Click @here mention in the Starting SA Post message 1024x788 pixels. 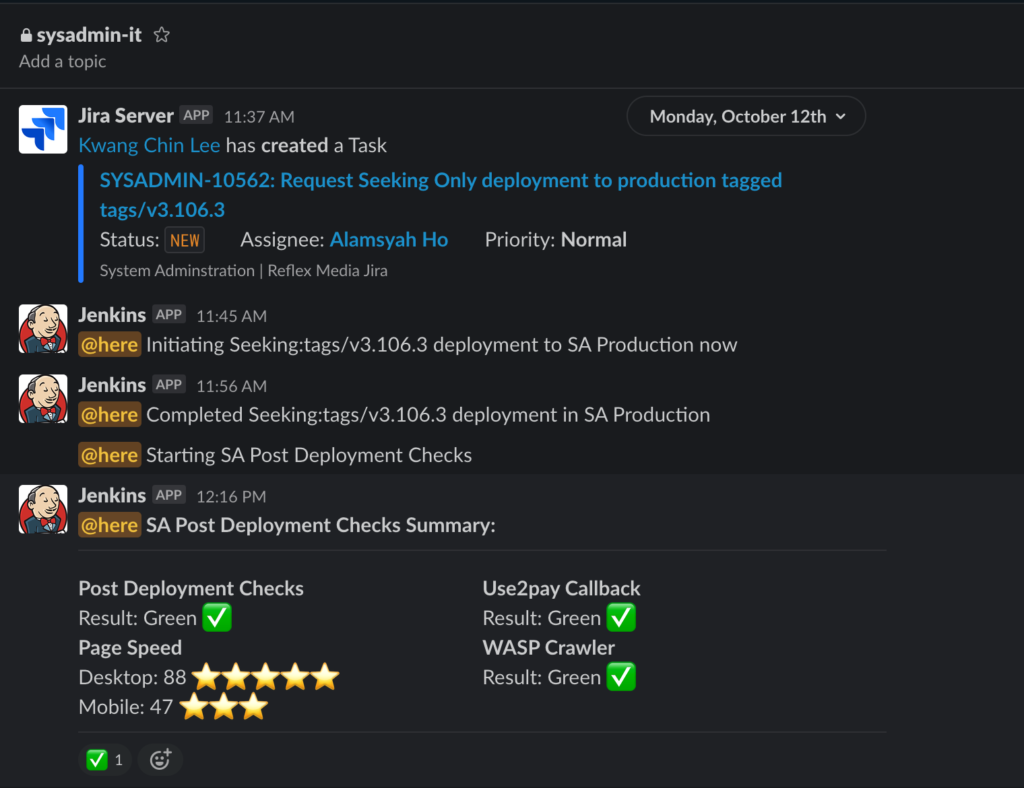(x=110, y=455)
